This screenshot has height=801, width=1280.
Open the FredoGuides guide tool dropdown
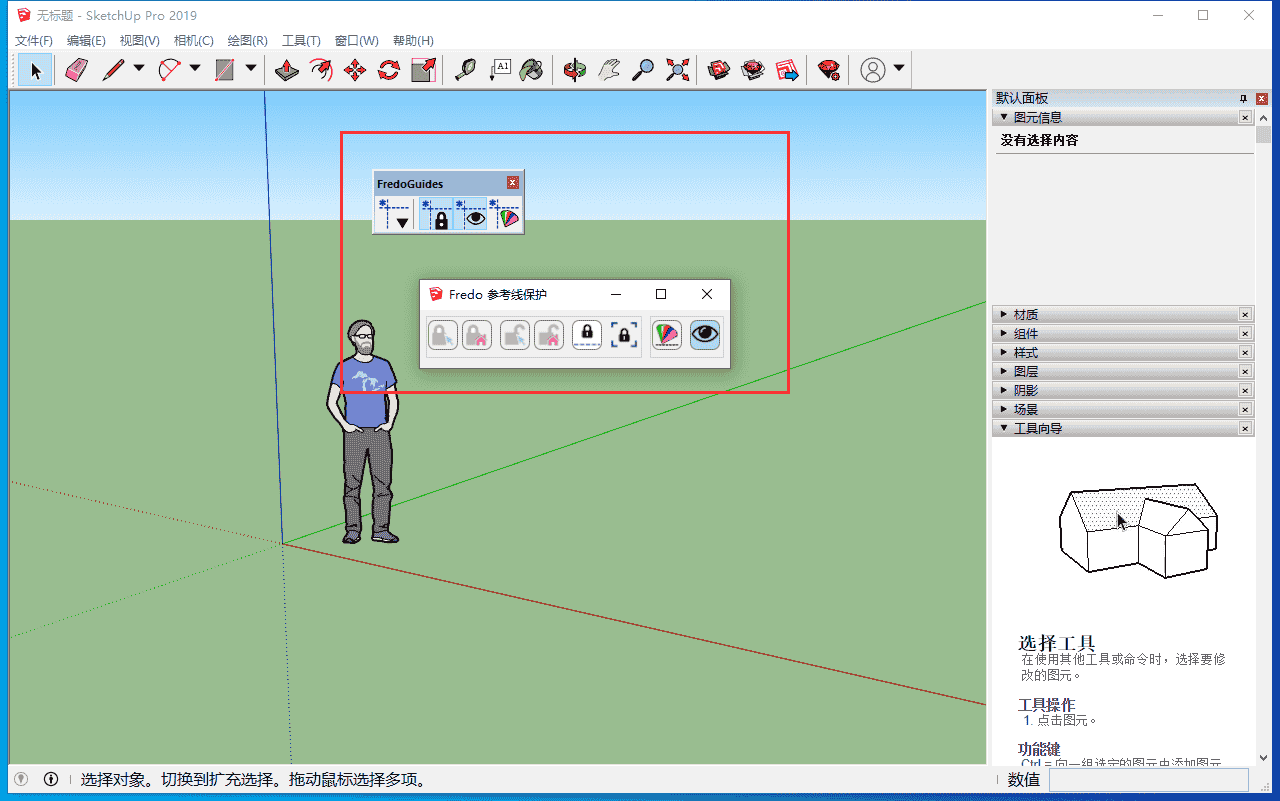[394, 215]
